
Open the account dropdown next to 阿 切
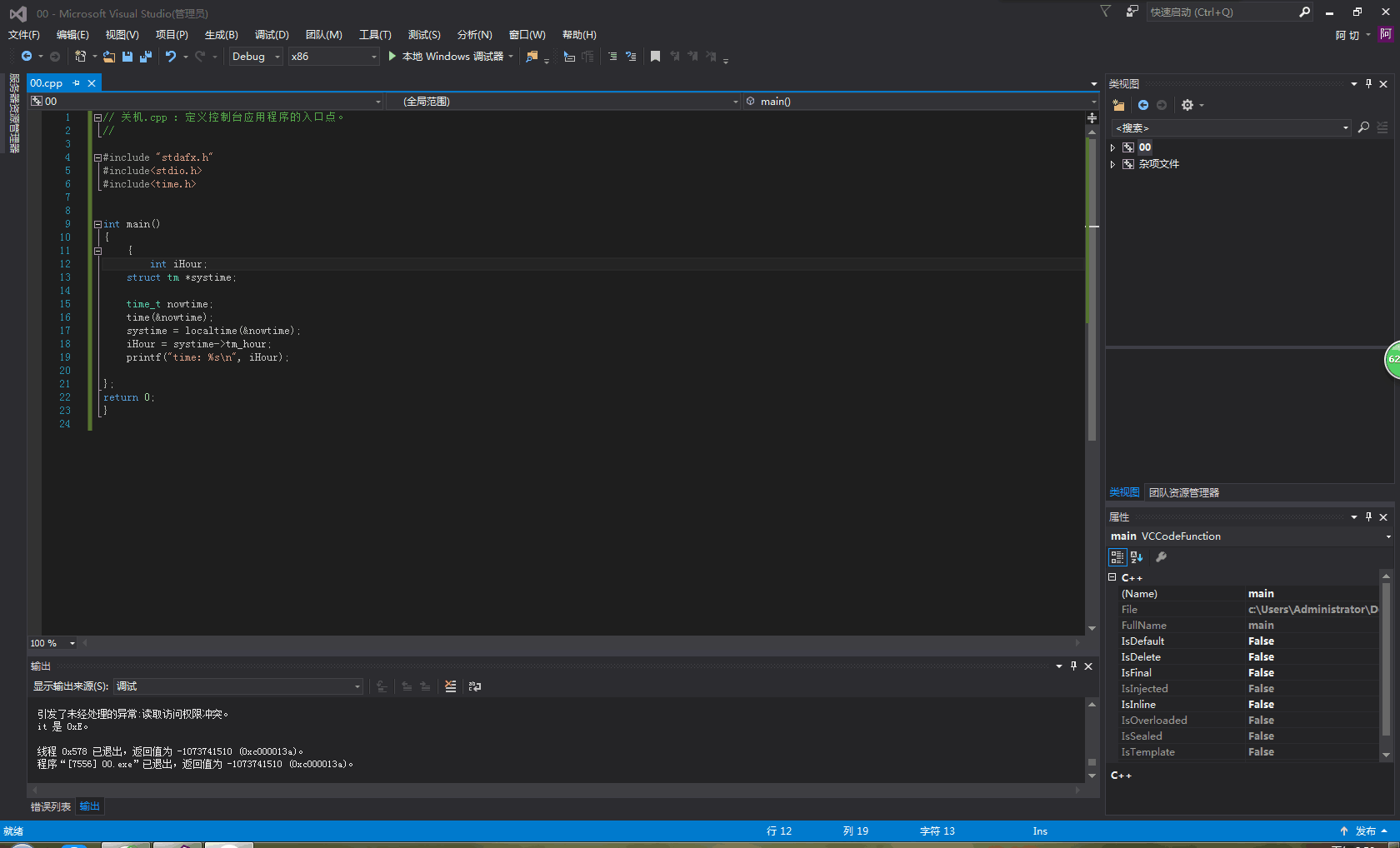1368,35
